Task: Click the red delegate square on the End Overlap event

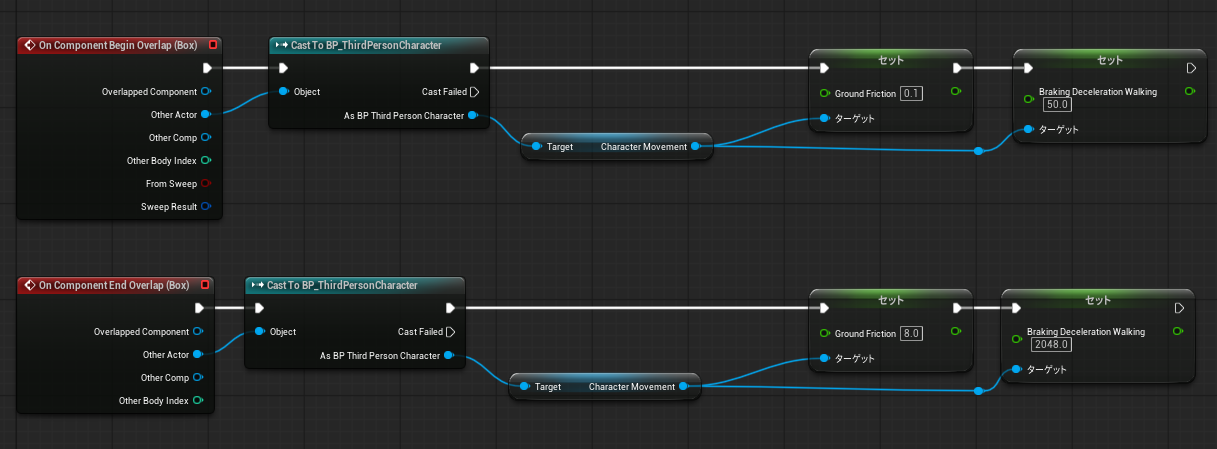Action: point(205,285)
